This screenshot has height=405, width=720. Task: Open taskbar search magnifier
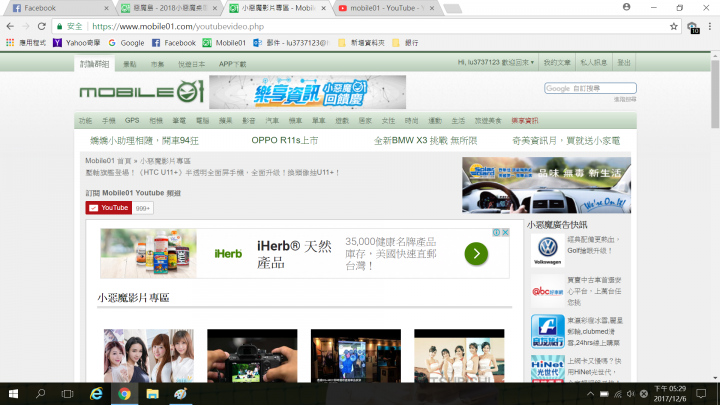point(40,394)
